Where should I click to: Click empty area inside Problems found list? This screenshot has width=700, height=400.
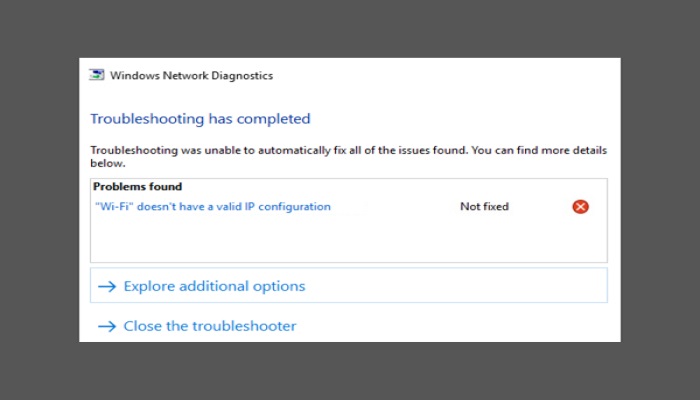348,239
